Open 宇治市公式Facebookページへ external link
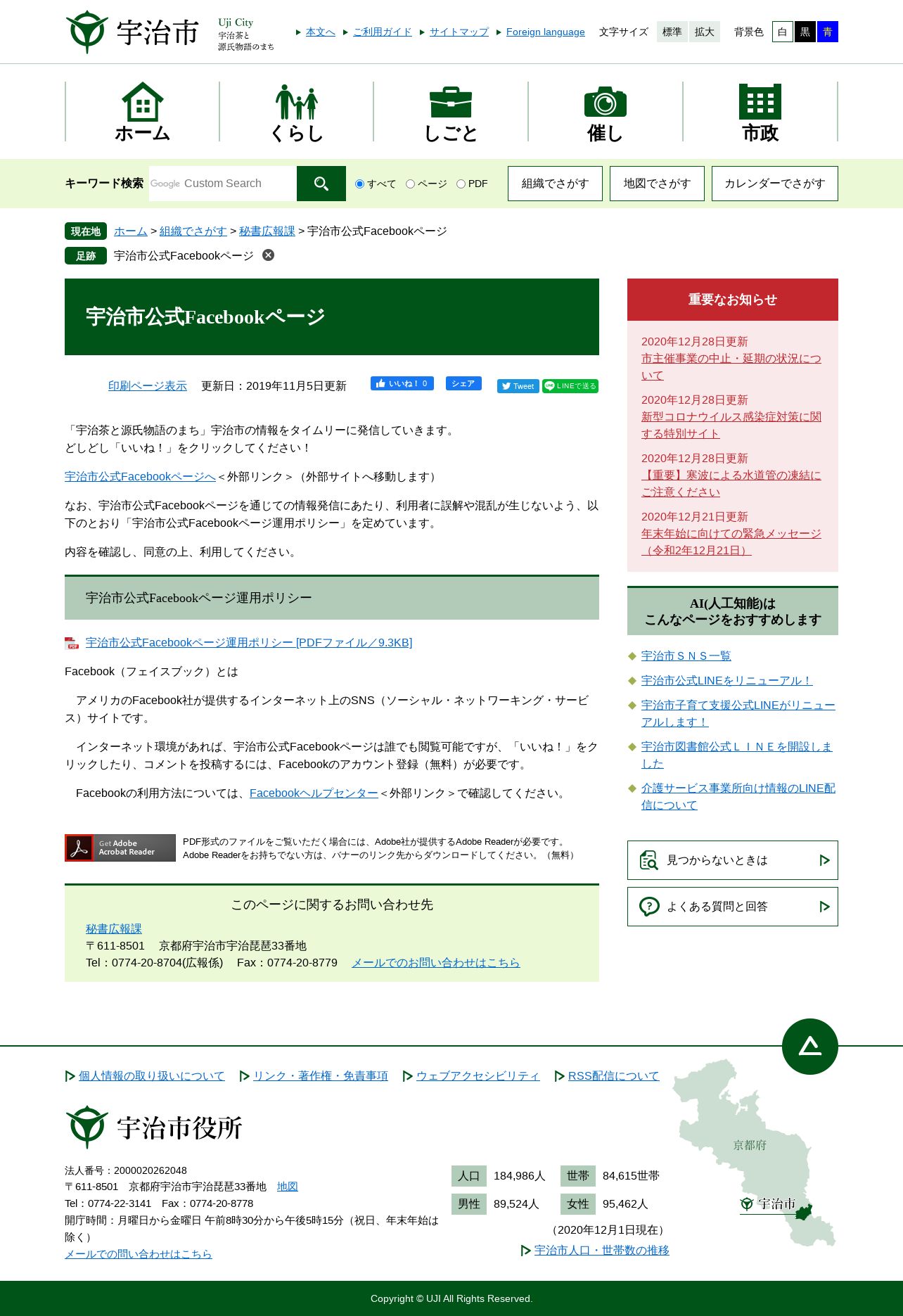The image size is (903, 1316). (140, 476)
